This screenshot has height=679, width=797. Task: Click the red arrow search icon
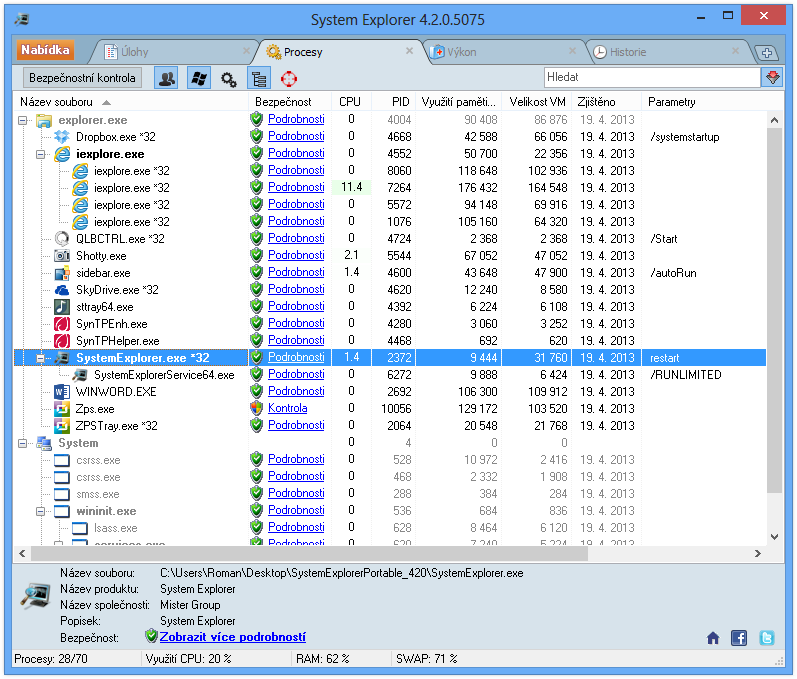coord(772,77)
